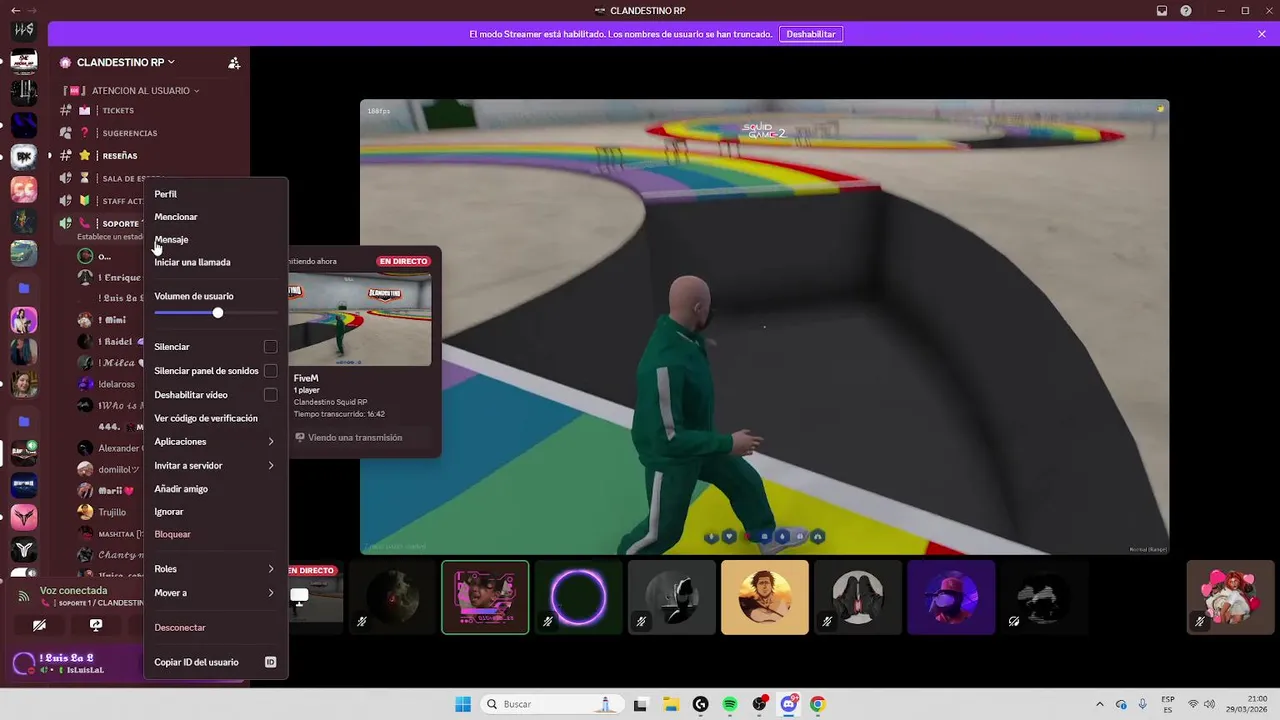Click the taskbar Buscar search box
This screenshot has height=720, width=1280.
550,704
